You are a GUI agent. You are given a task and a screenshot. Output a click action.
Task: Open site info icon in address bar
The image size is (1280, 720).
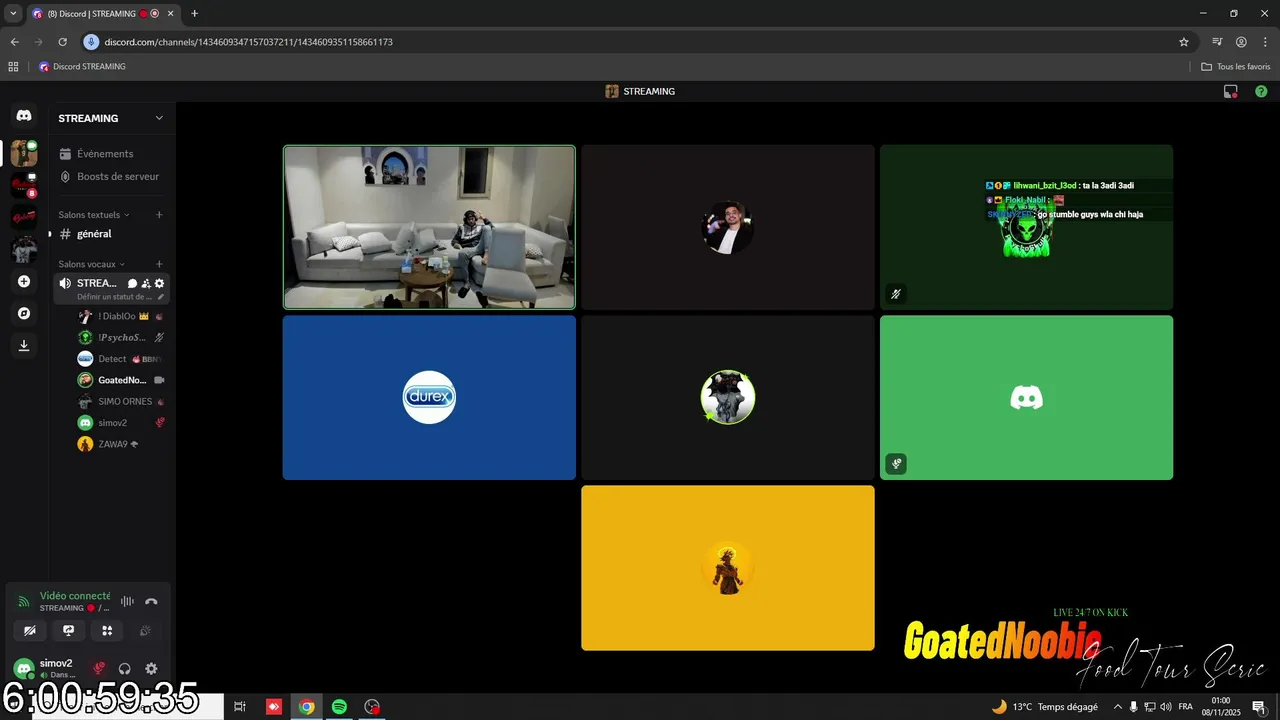point(91,42)
